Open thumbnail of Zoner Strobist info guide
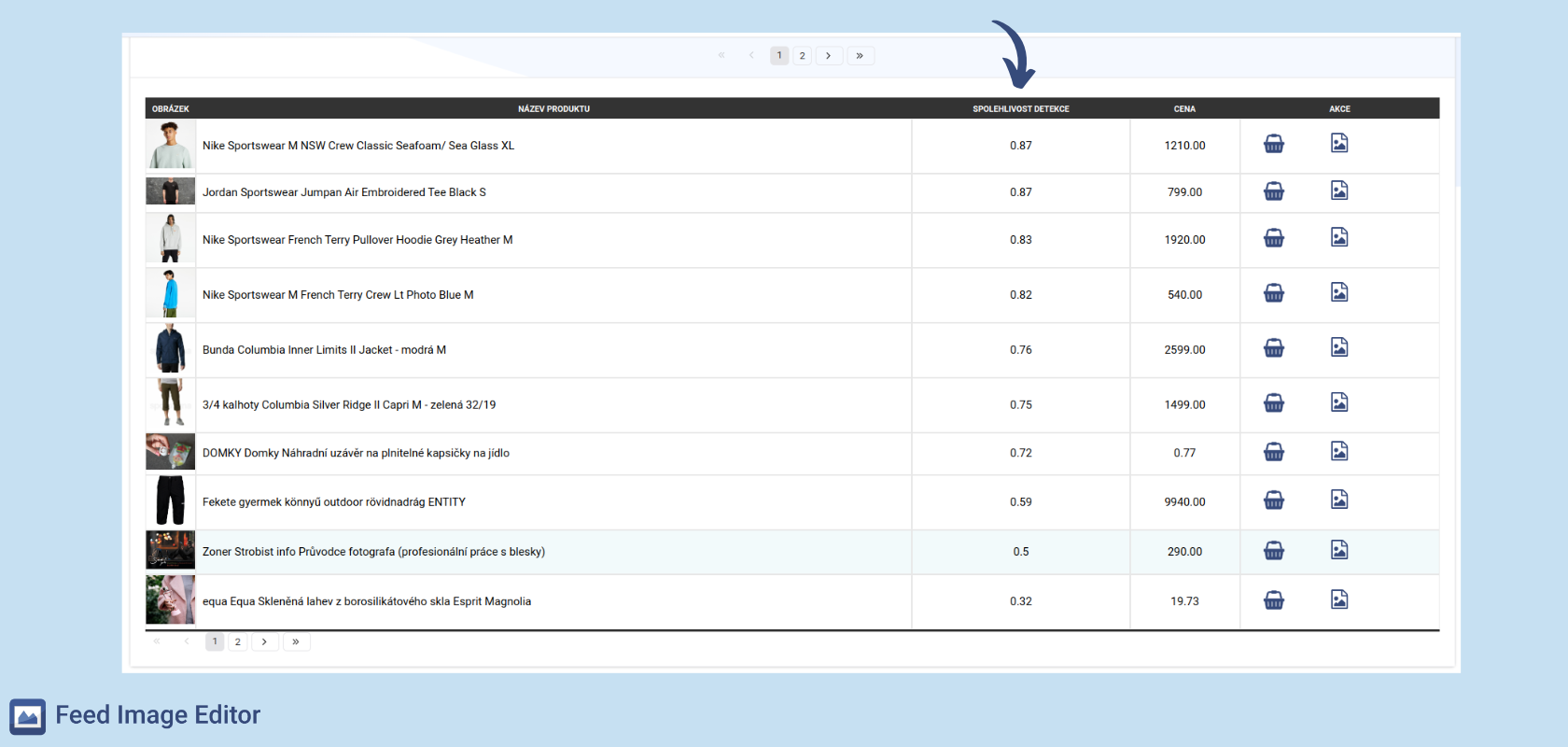 tap(170, 551)
